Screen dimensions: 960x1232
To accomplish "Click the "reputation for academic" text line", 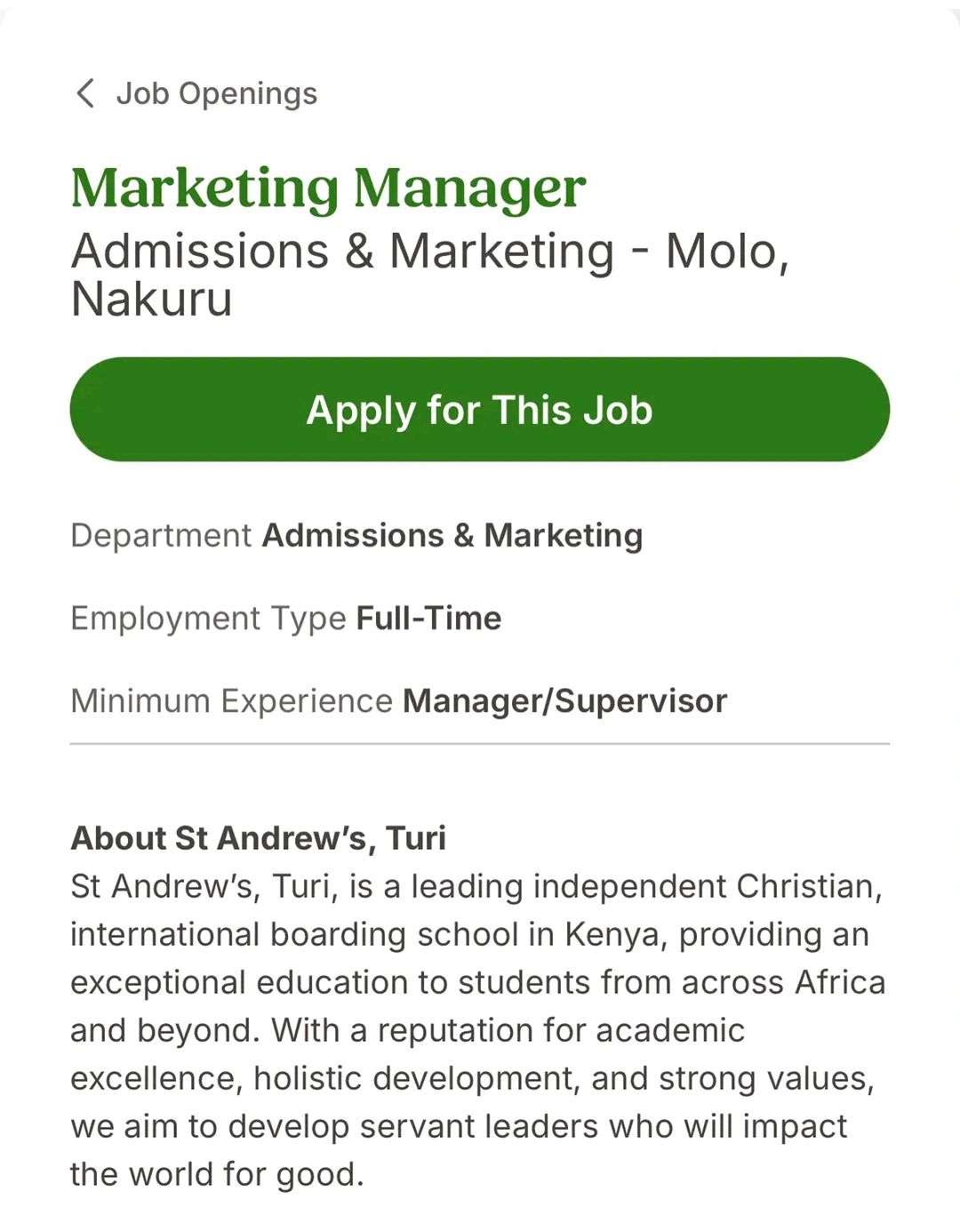I will pos(407,1030).
